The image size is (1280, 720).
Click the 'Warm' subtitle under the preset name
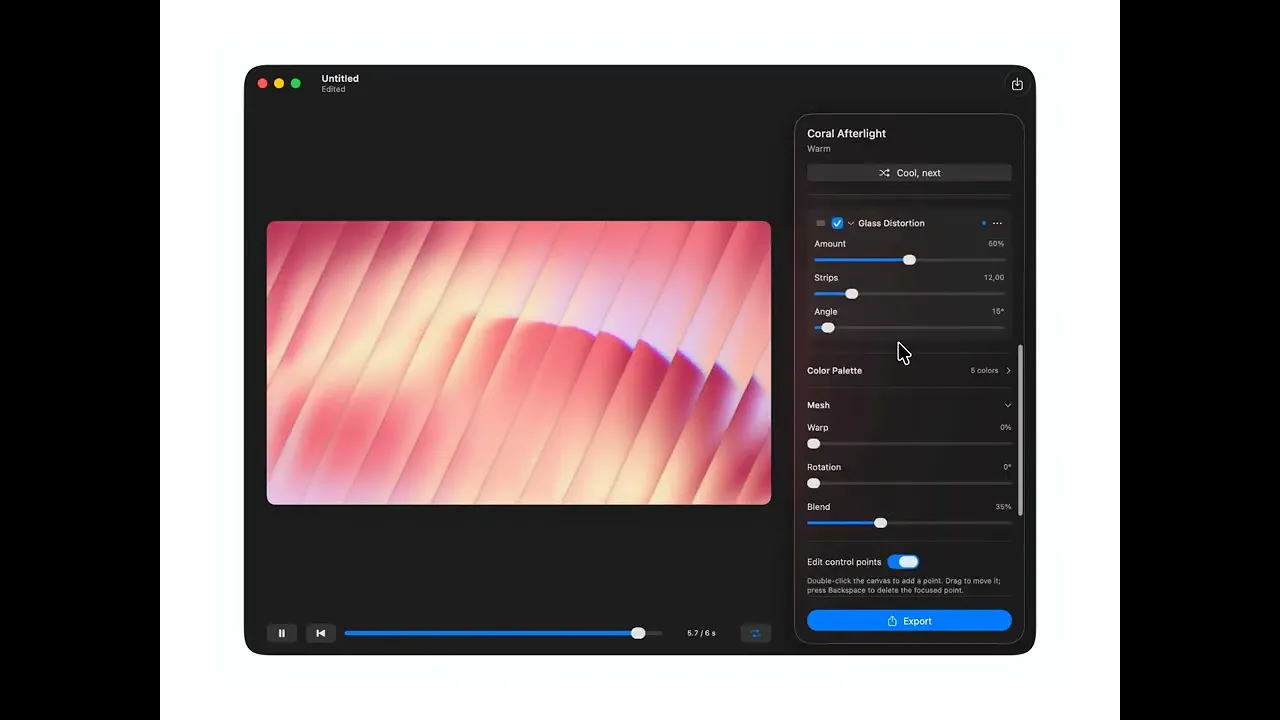tap(819, 149)
